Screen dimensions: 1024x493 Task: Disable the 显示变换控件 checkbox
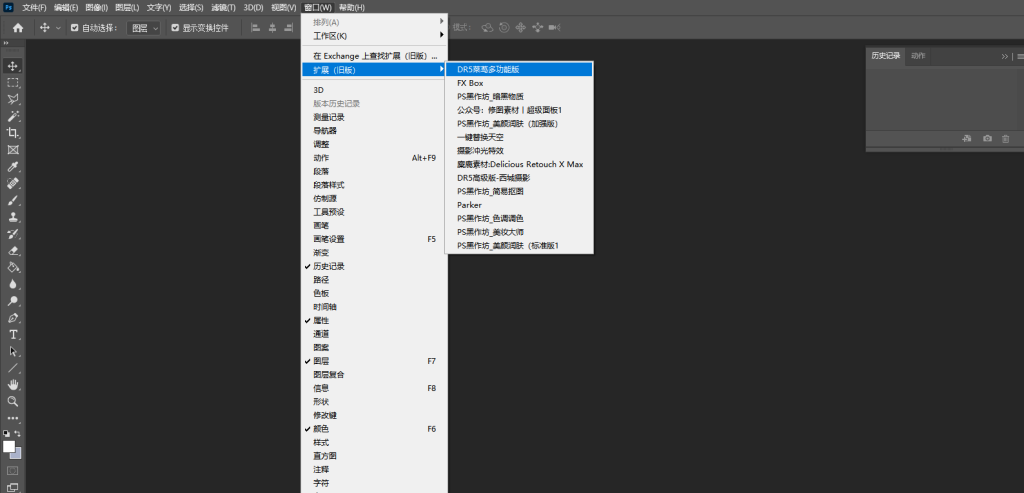pos(176,28)
